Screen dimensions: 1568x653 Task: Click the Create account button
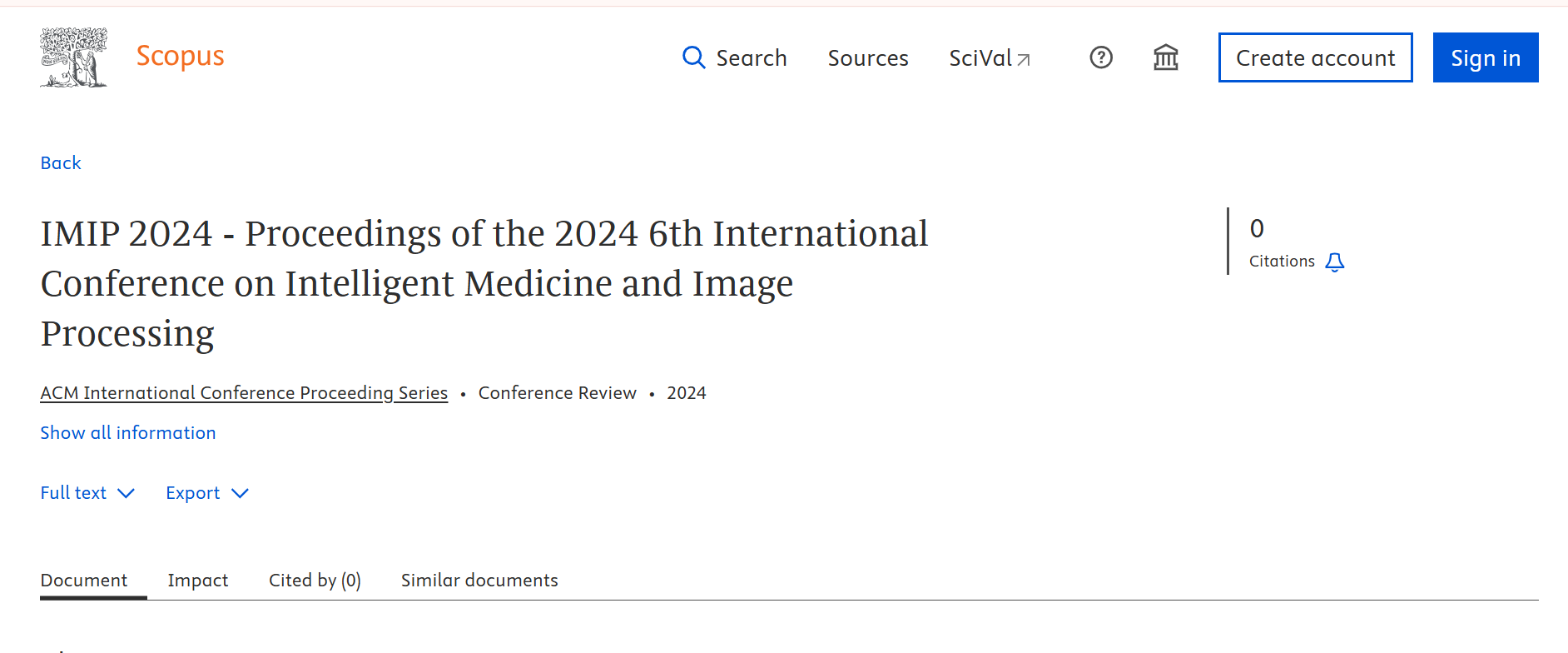pyautogui.click(x=1316, y=57)
